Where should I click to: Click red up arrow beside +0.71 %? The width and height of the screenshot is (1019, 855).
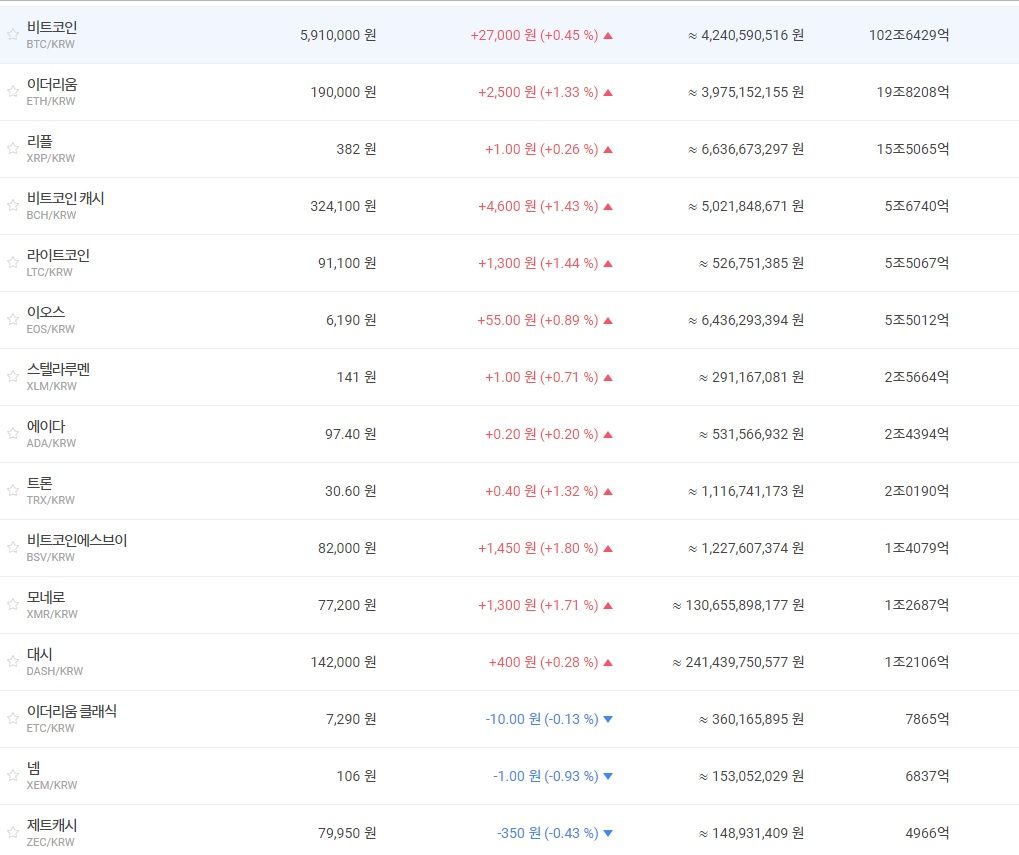(x=608, y=377)
